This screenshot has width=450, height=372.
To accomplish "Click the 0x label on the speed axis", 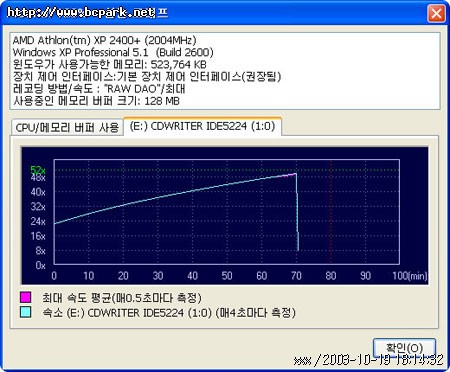I will (x=40, y=265).
